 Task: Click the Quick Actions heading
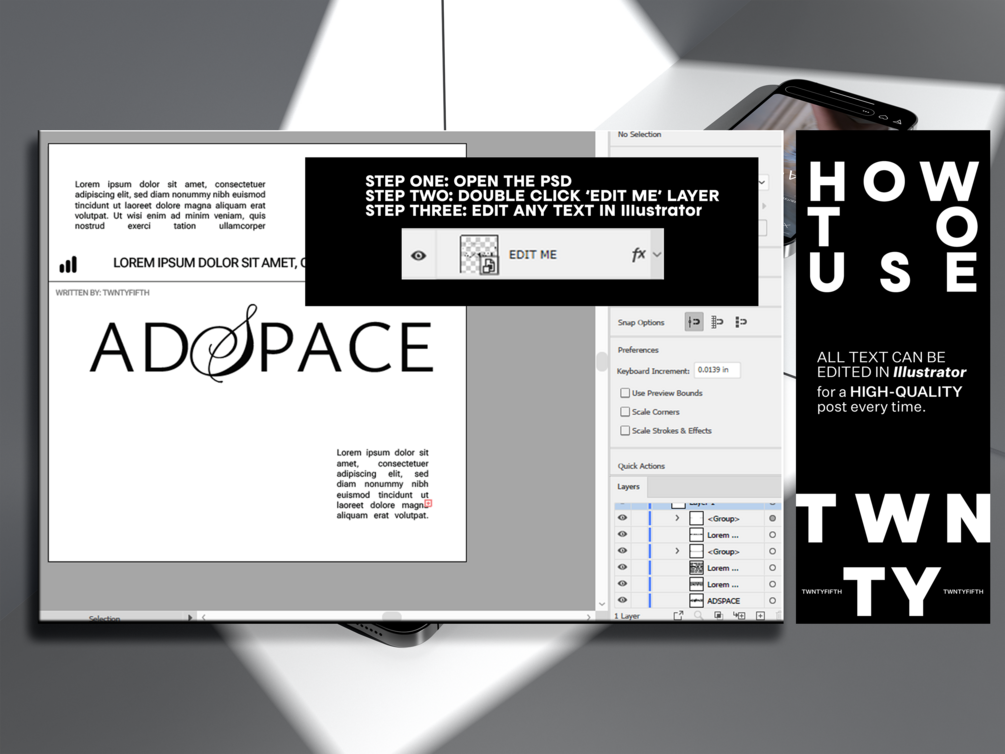[641, 466]
